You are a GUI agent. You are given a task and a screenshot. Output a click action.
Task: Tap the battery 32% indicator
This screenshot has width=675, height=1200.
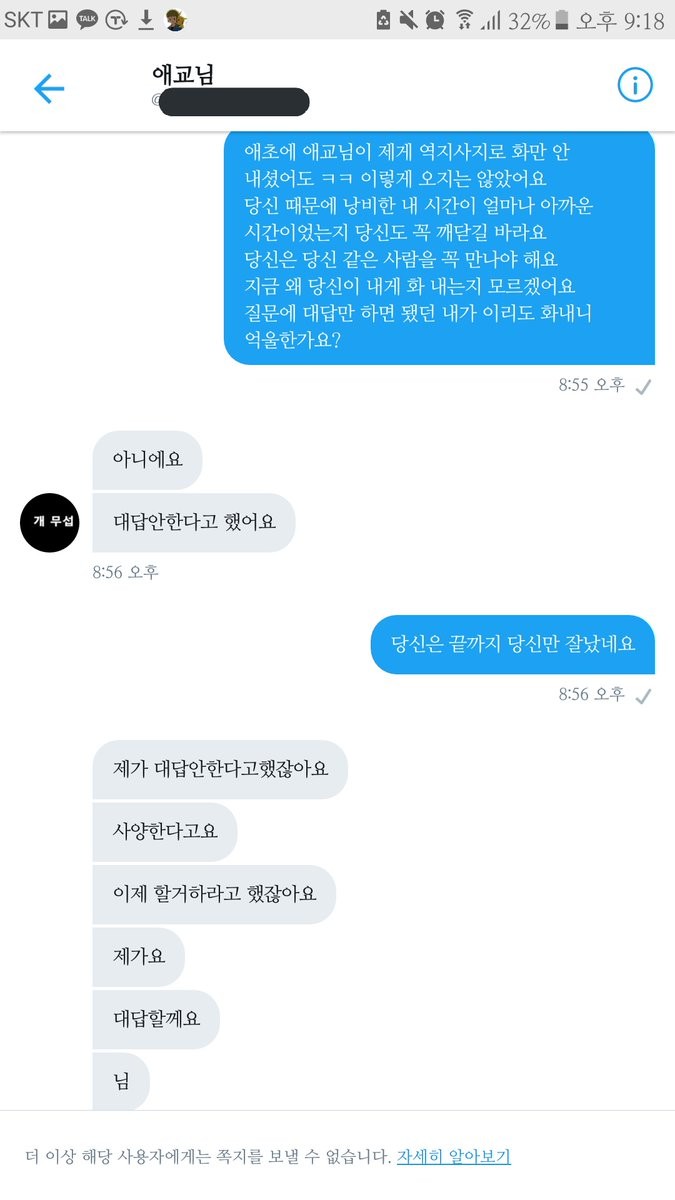[538, 20]
